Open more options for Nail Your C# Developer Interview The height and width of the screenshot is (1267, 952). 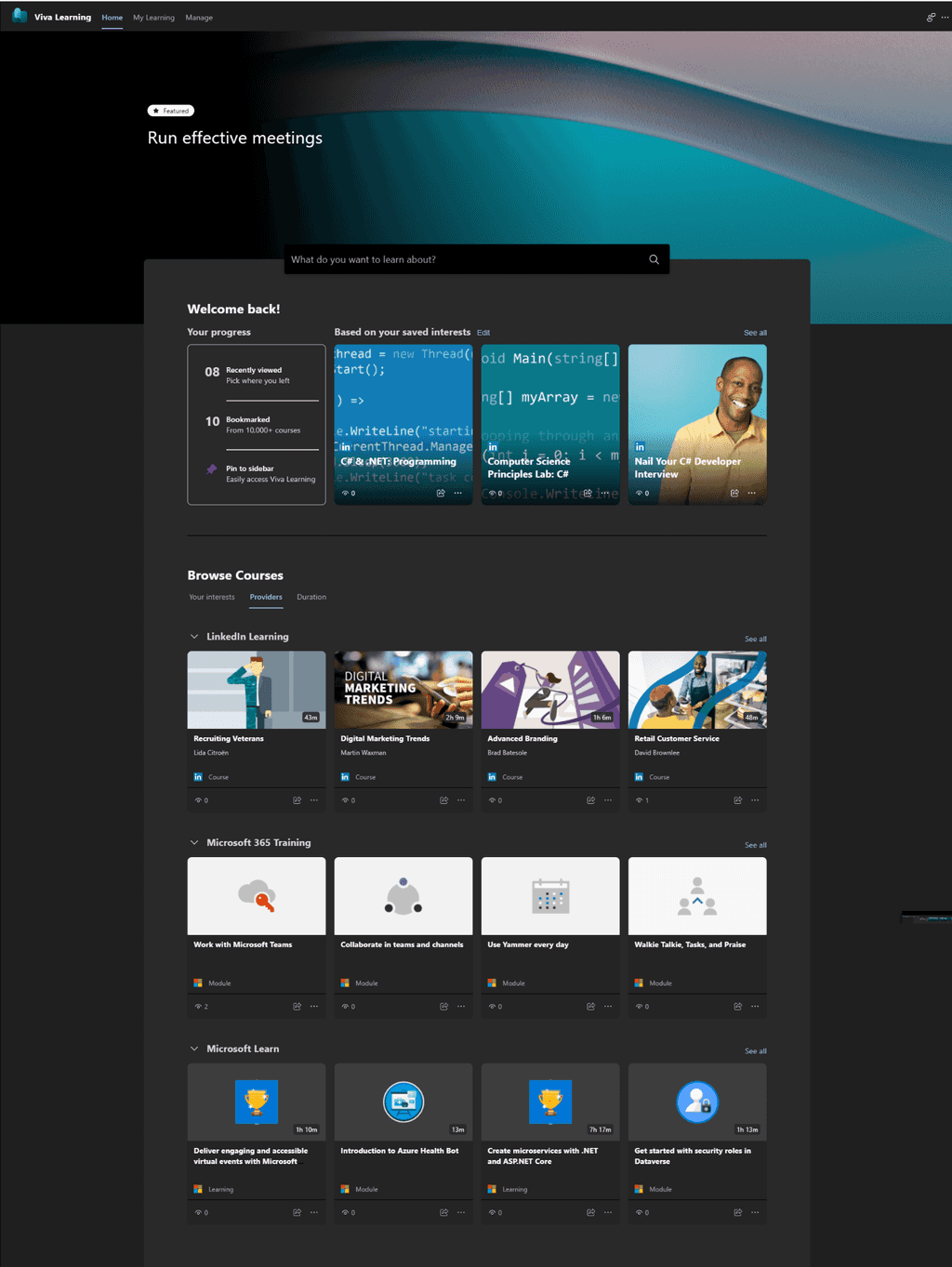pyautogui.click(x=751, y=494)
